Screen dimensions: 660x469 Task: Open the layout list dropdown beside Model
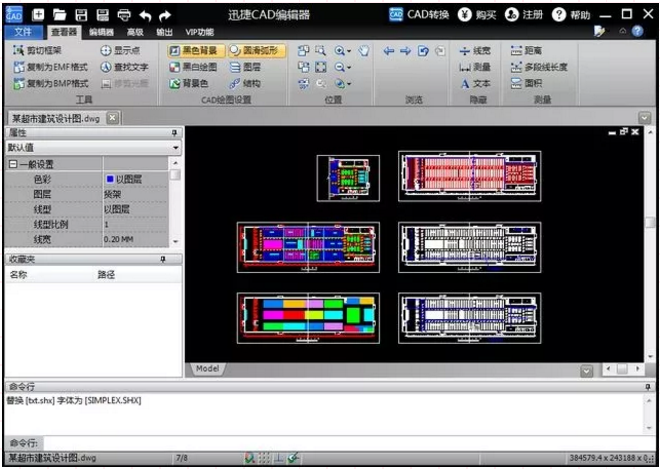click(586, 371)
